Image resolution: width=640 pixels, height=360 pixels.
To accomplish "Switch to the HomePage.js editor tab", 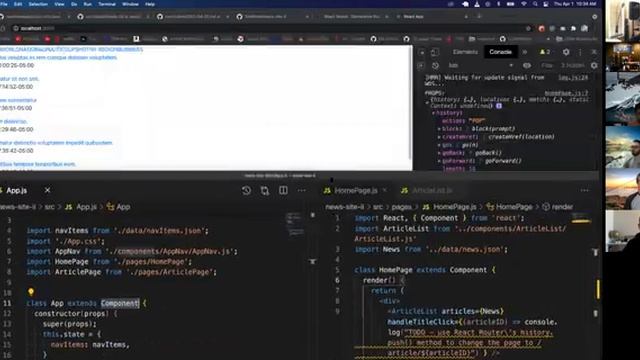I will pos(356,191).
